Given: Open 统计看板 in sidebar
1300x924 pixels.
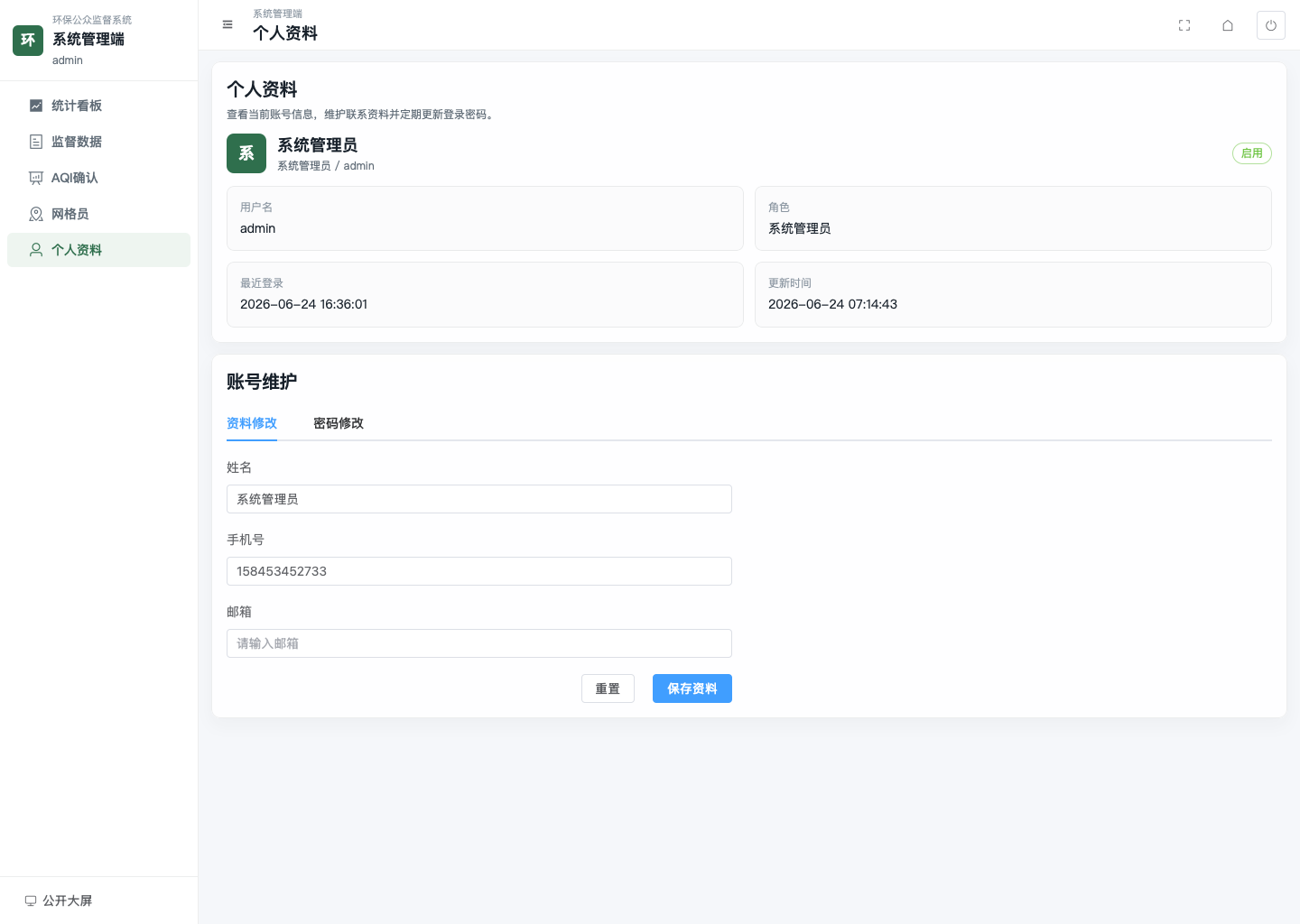Looking at the screenshot, I should coord(98,106).
